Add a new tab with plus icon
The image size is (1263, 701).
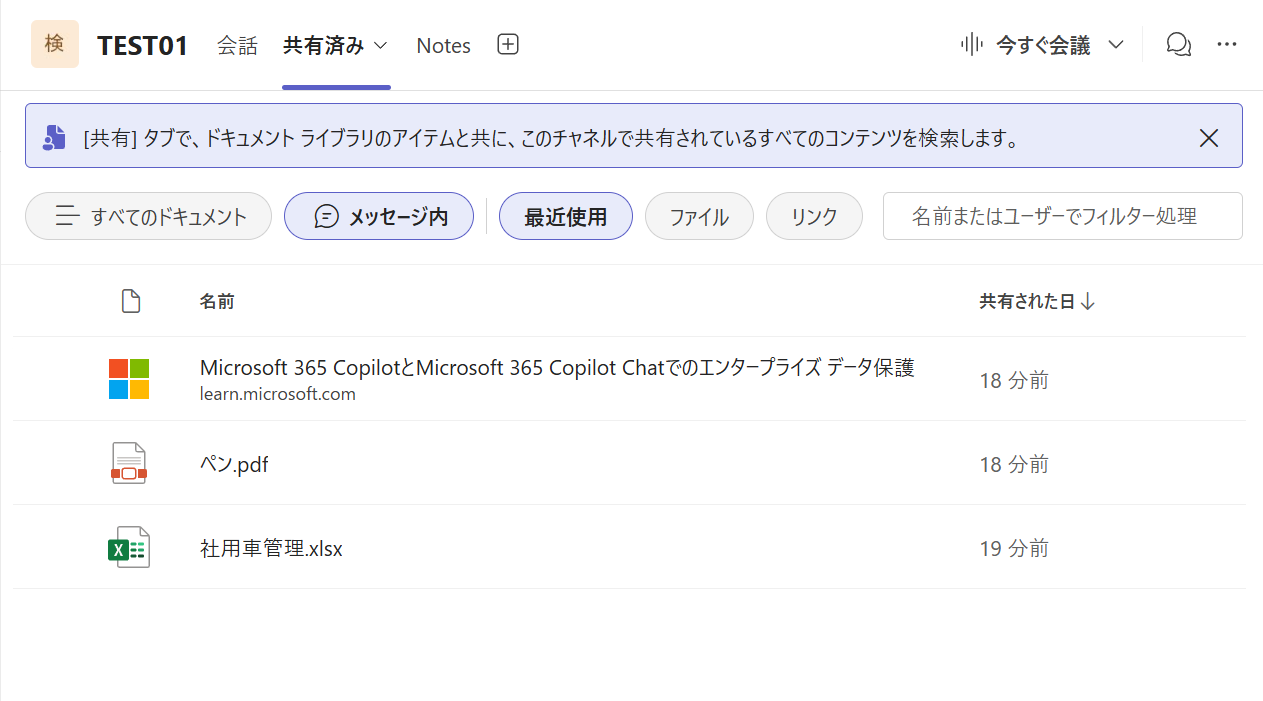(508, 45)
